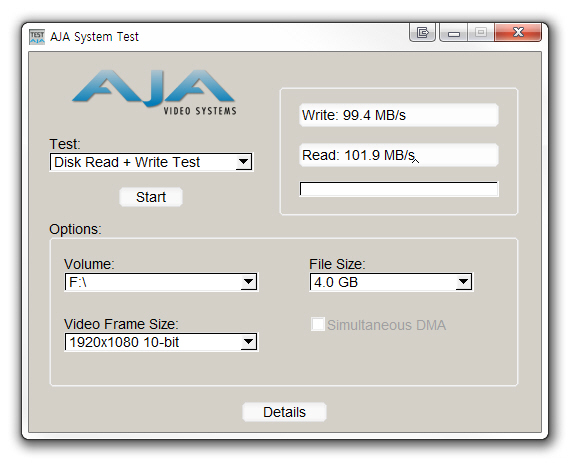
Task: Click the Test: label
Action: click(x=65, y=144)
